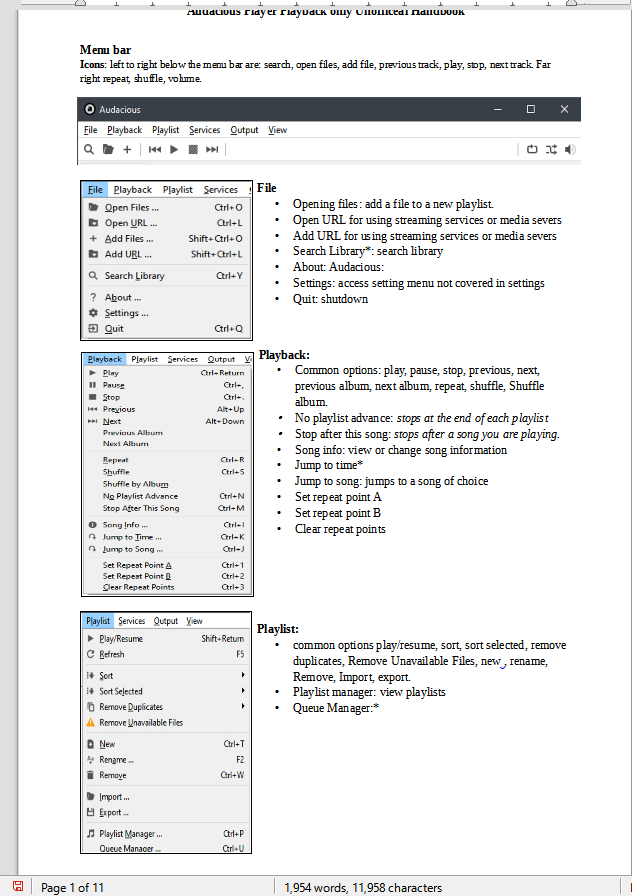
Task: Click the gear icon beside Settings
Action: [93, 313]
